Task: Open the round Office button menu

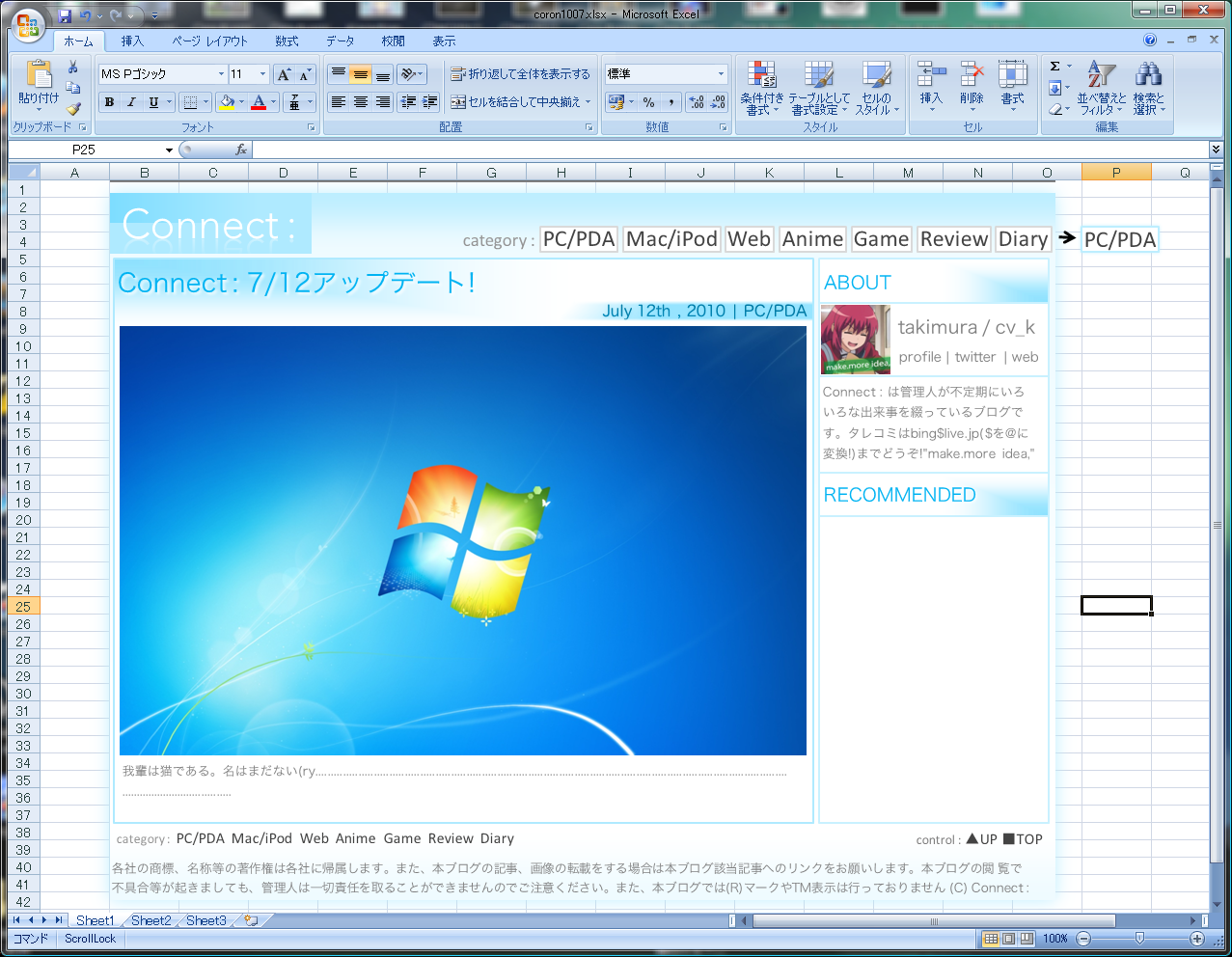Action: 27,24
